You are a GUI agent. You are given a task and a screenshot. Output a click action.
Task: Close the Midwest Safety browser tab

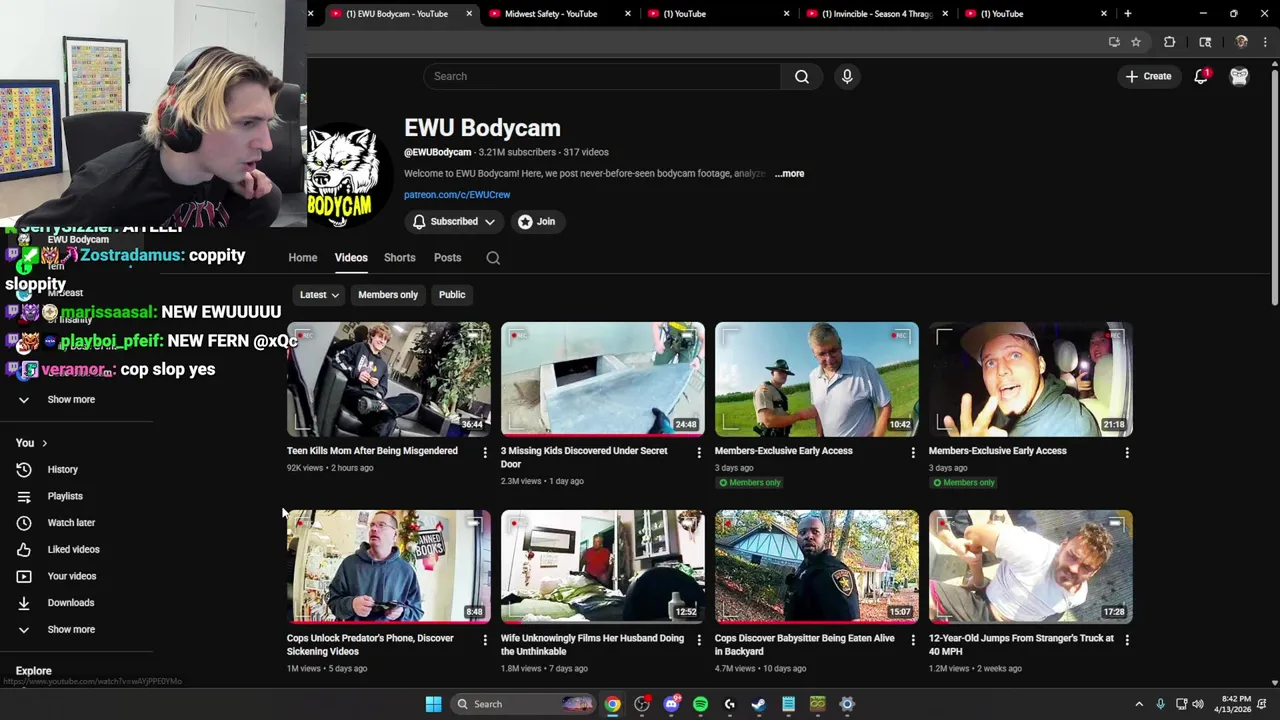[628, 14]
